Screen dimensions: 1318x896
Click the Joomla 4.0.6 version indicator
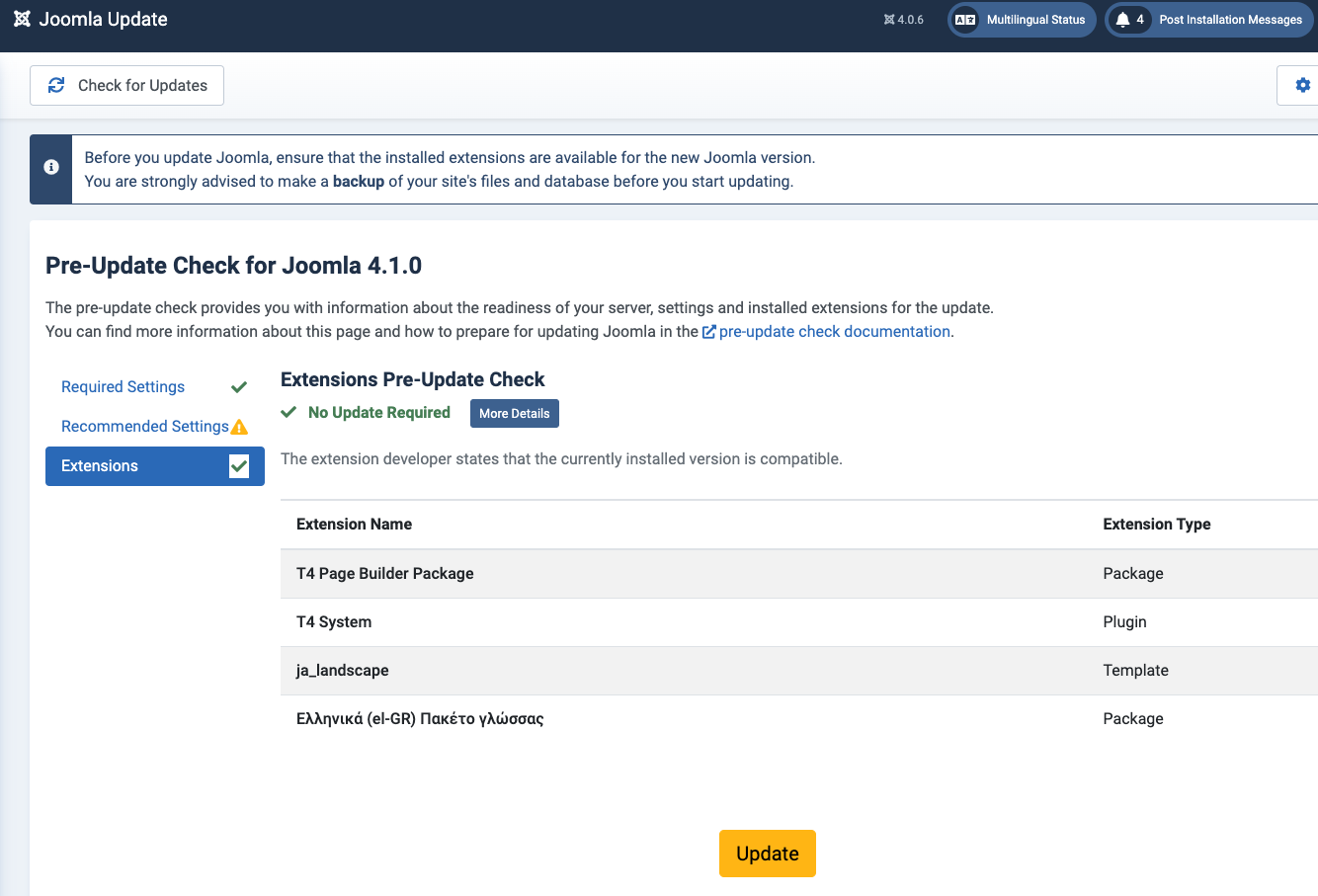tap(904, 20)
